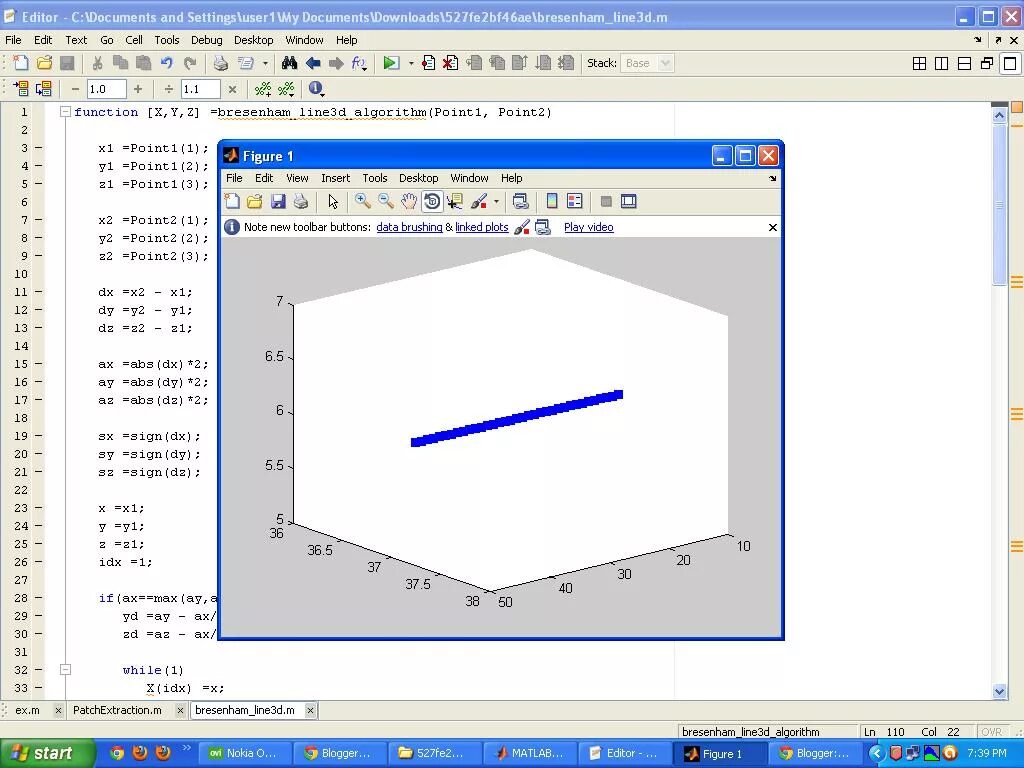Click the divide button near 1.1
1024x768 pixels.
pos(168,89)
